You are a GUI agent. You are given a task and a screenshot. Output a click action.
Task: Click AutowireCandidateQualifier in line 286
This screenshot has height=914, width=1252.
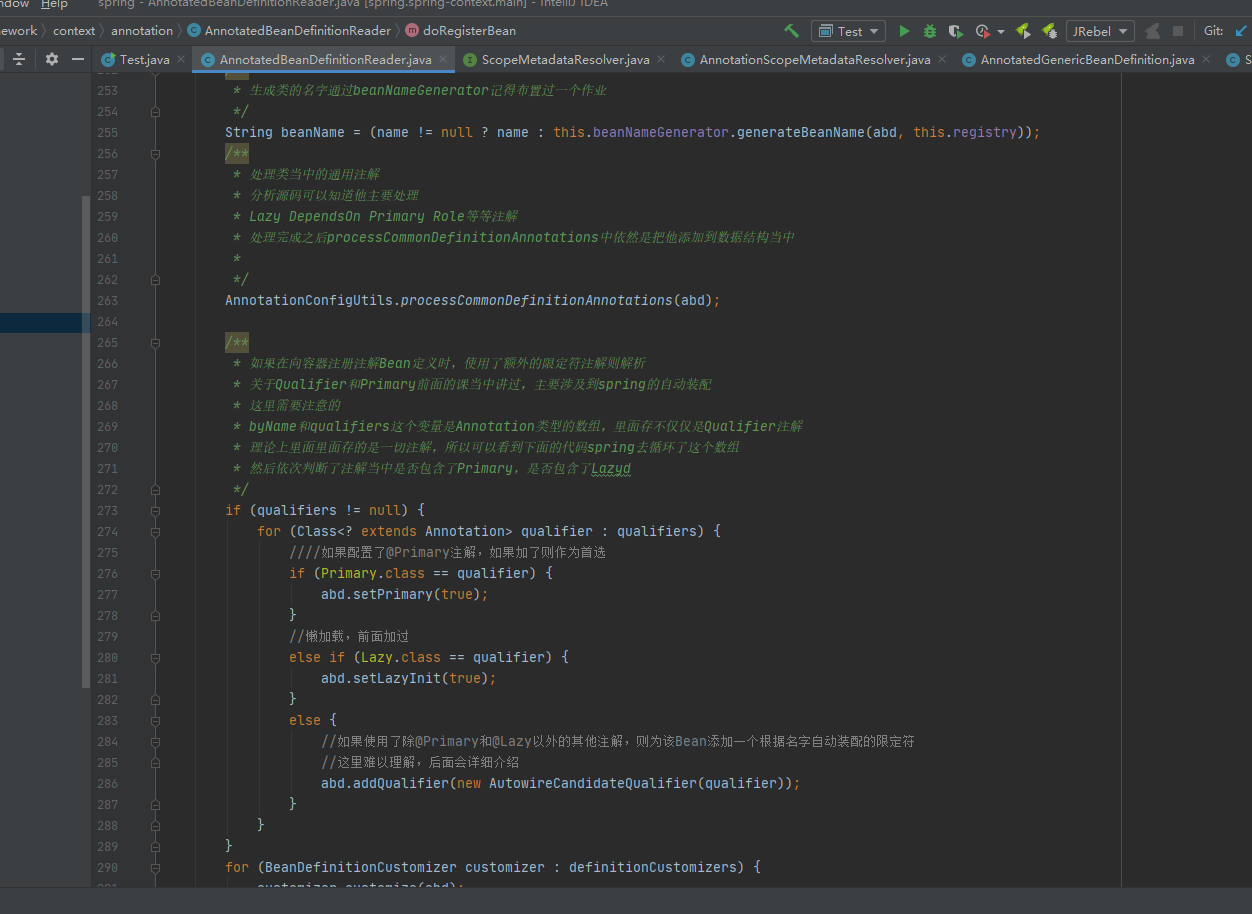[x=592, y=784]
